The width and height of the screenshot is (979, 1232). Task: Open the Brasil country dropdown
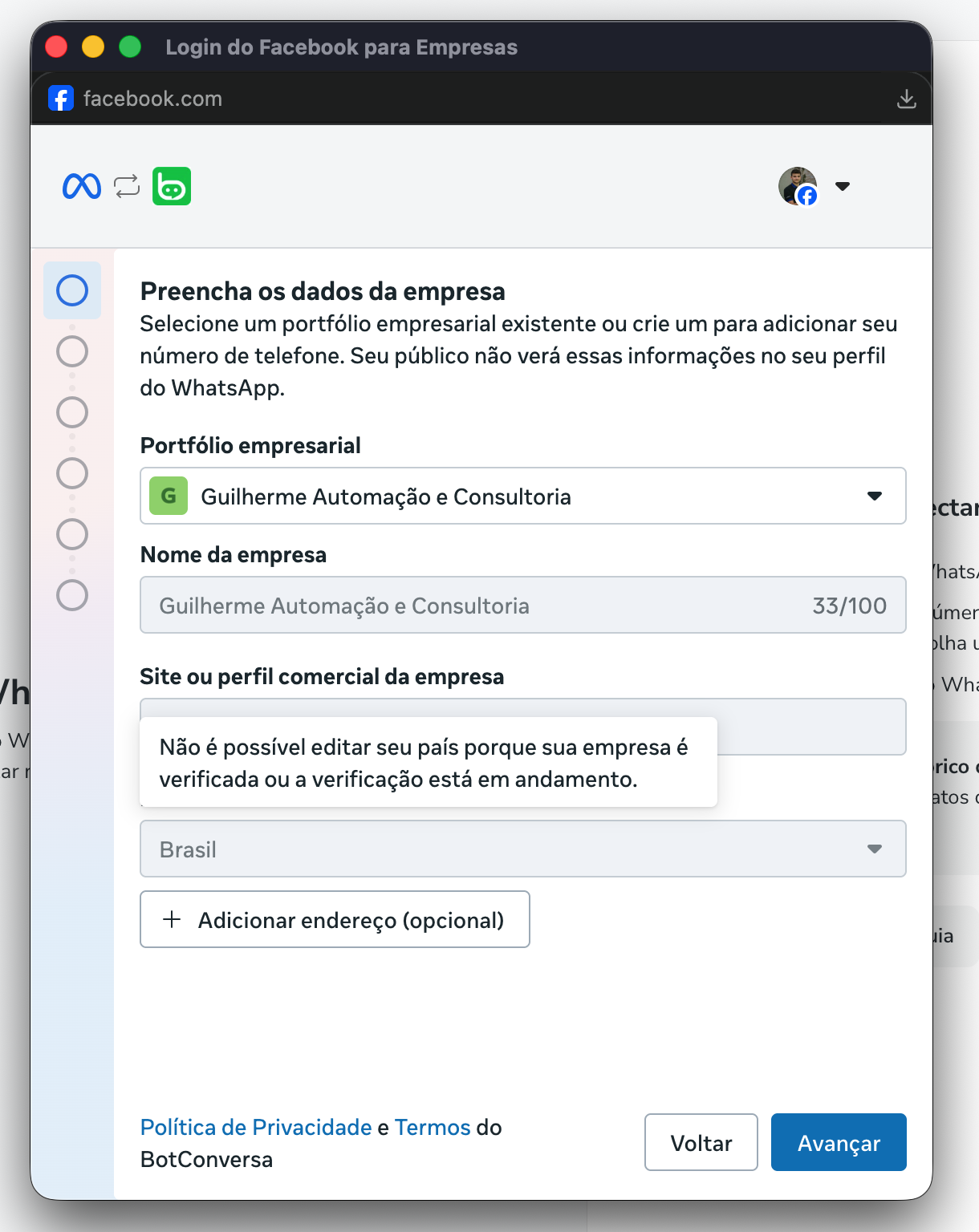(x=874, y=849)
